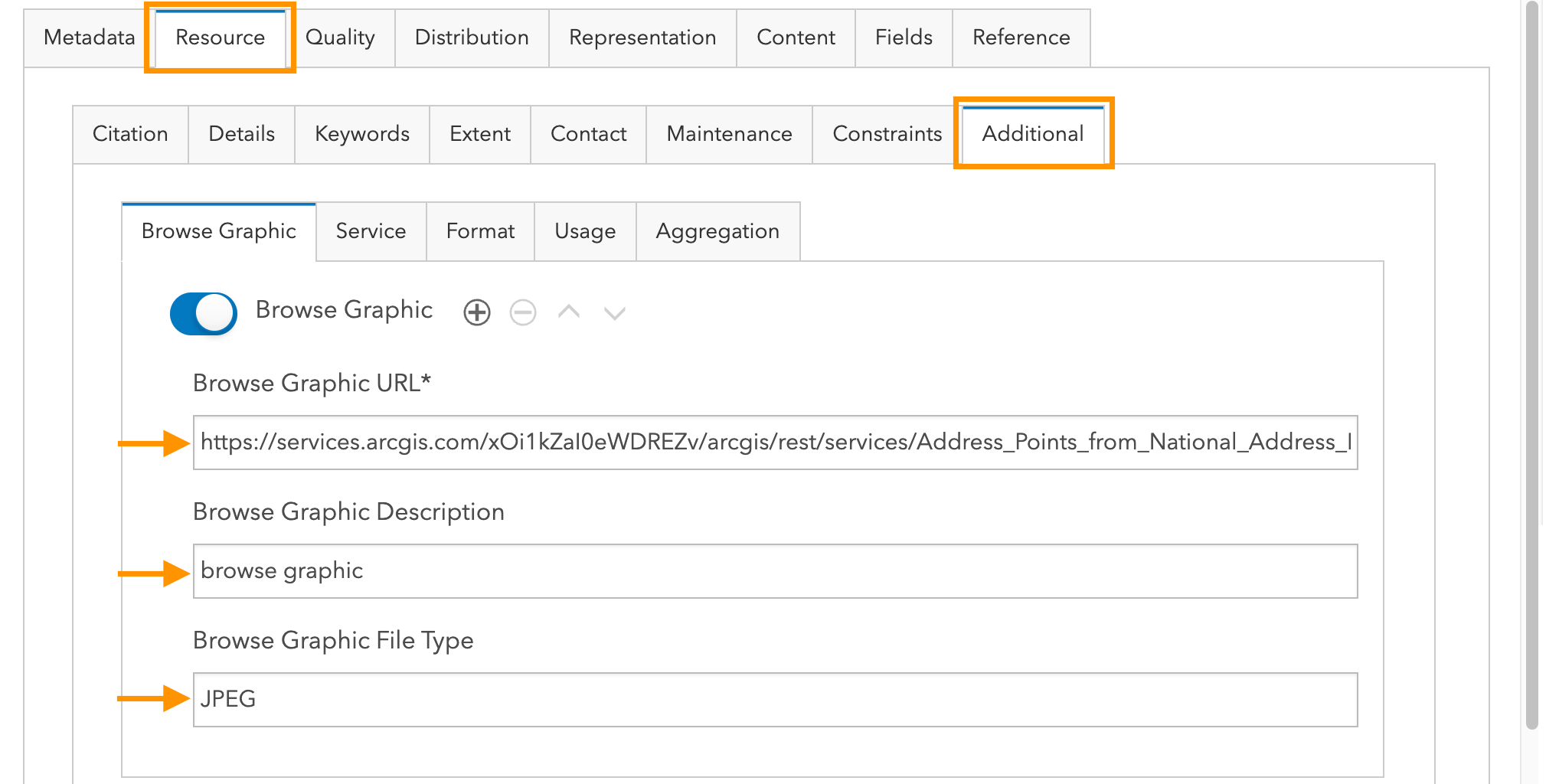This screenshot has width=1559, height=784.
Task: Add a new Browse Graphic entry
Action: coord(476,312)
